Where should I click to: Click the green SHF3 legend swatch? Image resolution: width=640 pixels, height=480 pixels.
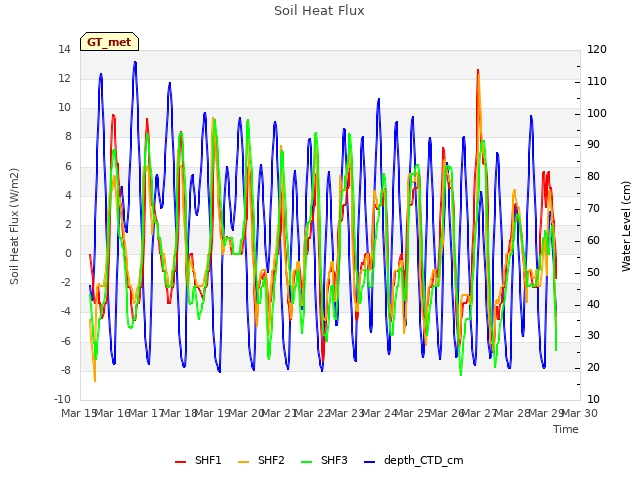(x=307, y=462)
